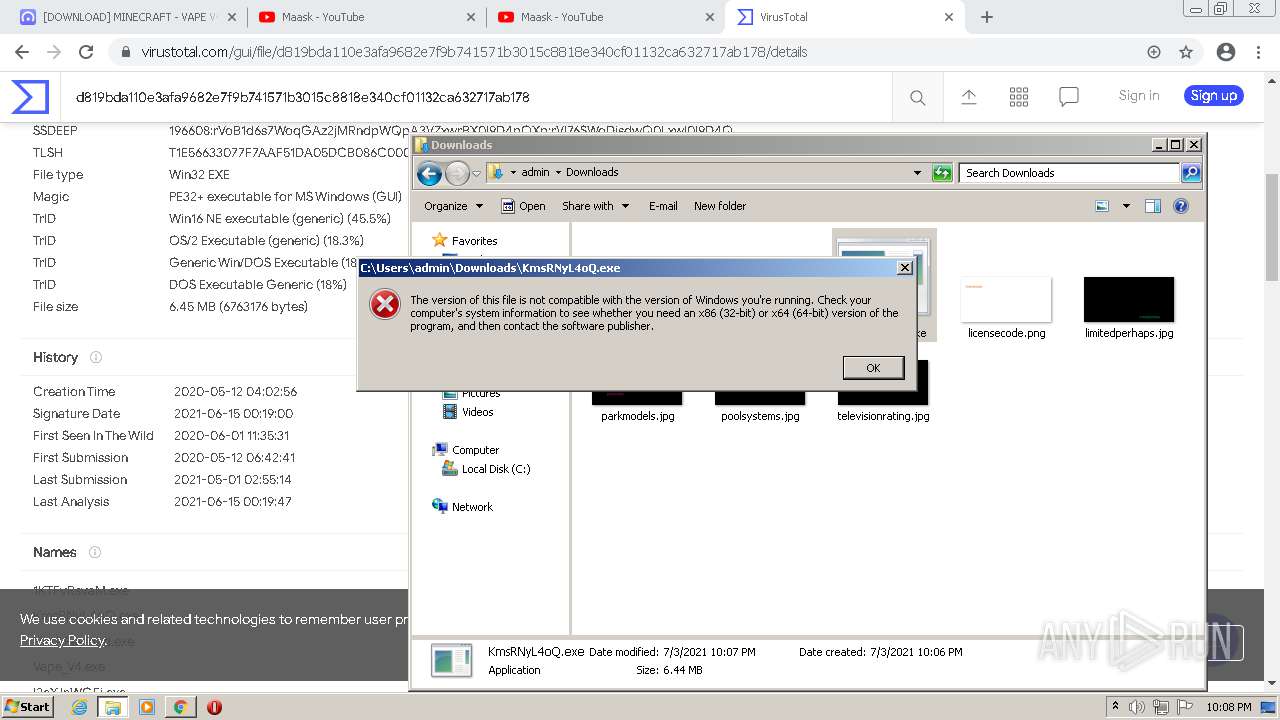Image resolution: width=1280 pixels, height=720 pixels.
Task: Close the KmsRNyL4oQ.exe error dialog with X
Action: [904, 268]
